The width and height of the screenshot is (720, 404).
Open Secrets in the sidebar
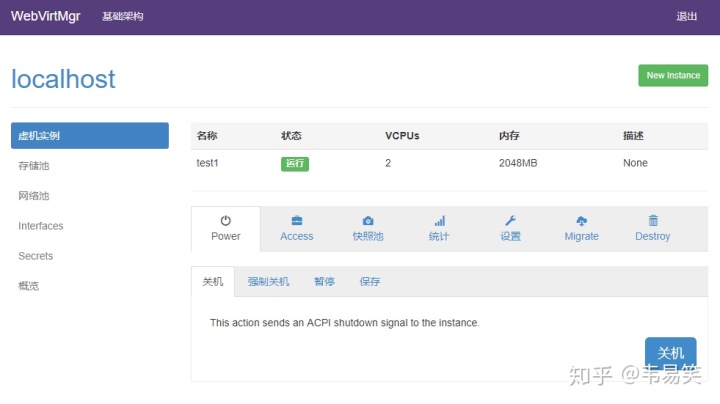click(x=35, y=256)
